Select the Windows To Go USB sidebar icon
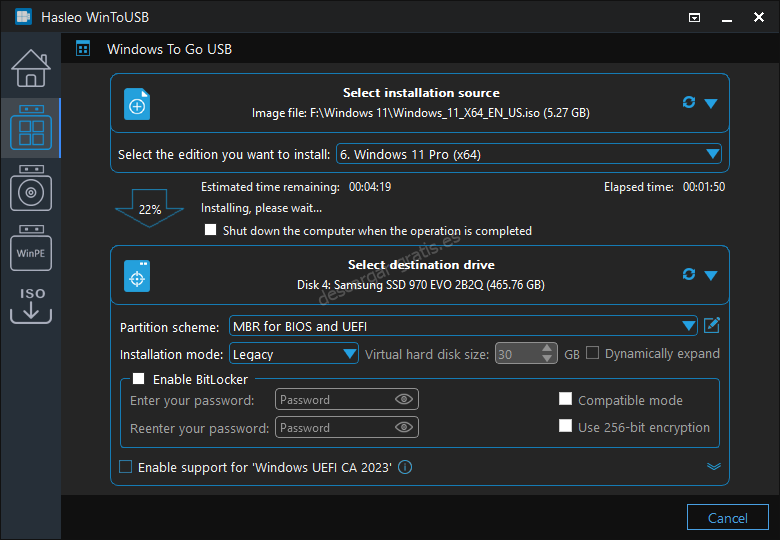Image resolution: width=780 pixels, height=540 pixels. (31, 127)
